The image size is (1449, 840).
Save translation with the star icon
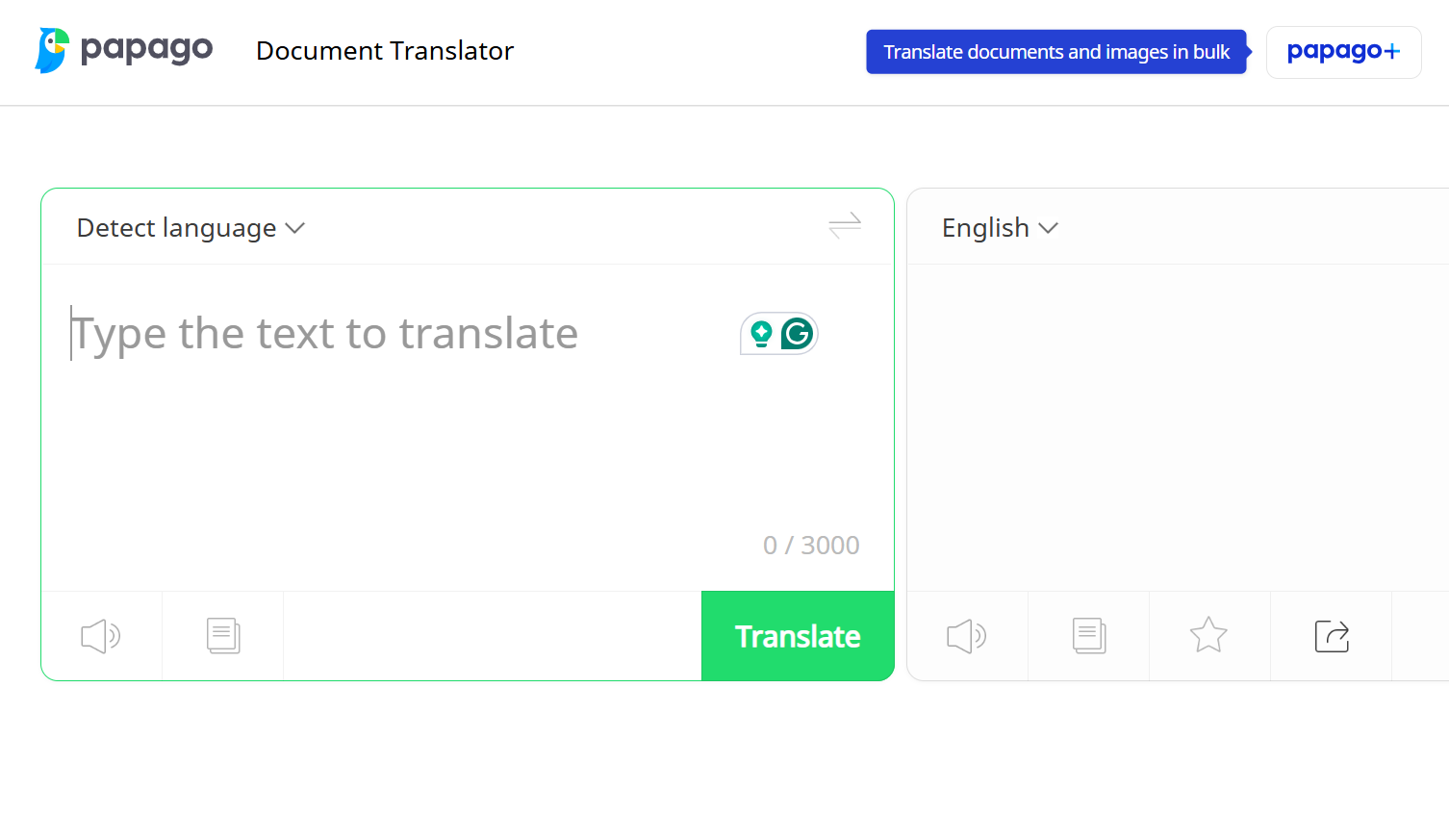[x=1208, y=636]
